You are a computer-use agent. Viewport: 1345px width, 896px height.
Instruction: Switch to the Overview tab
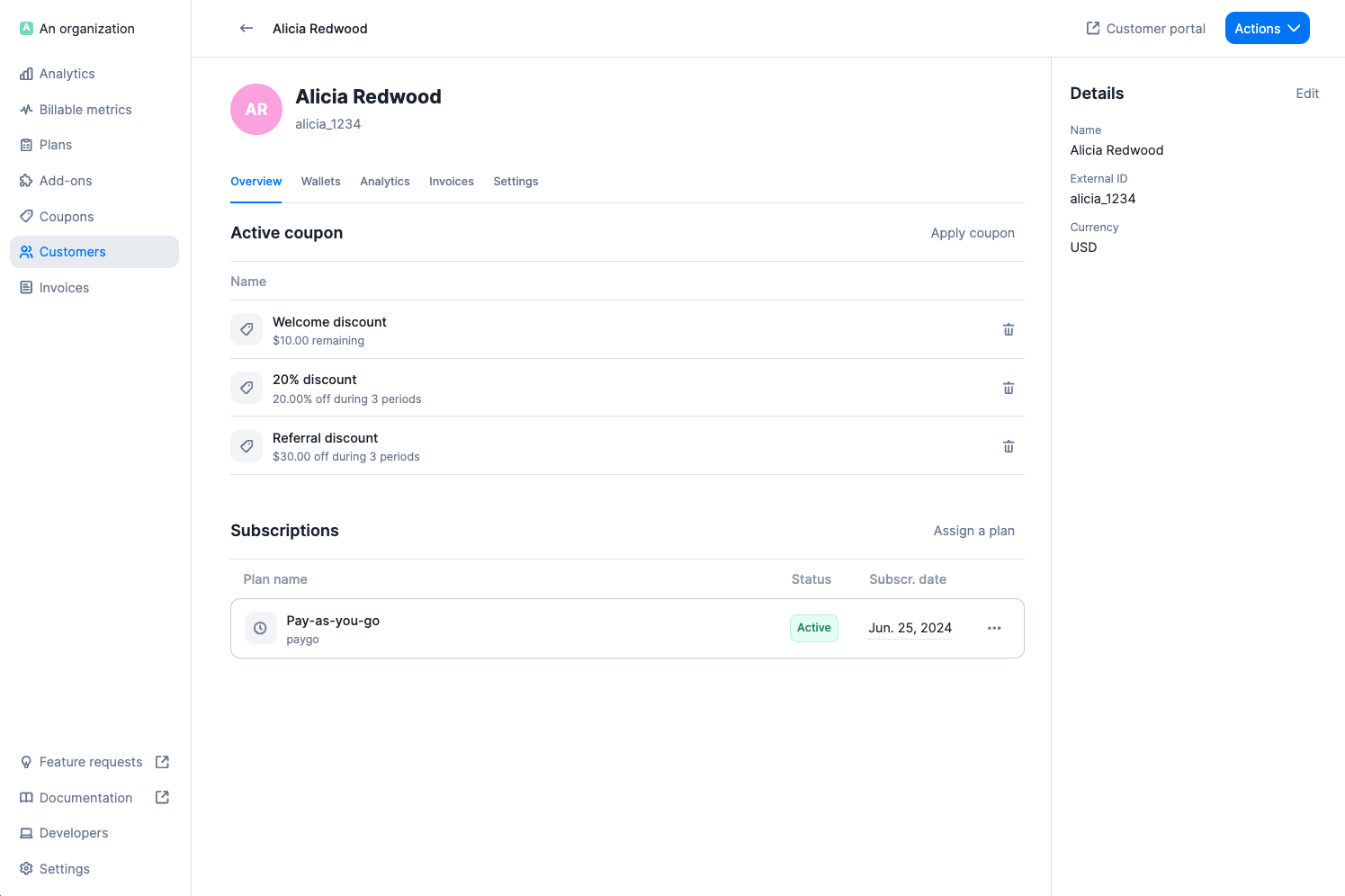(256, 182)
